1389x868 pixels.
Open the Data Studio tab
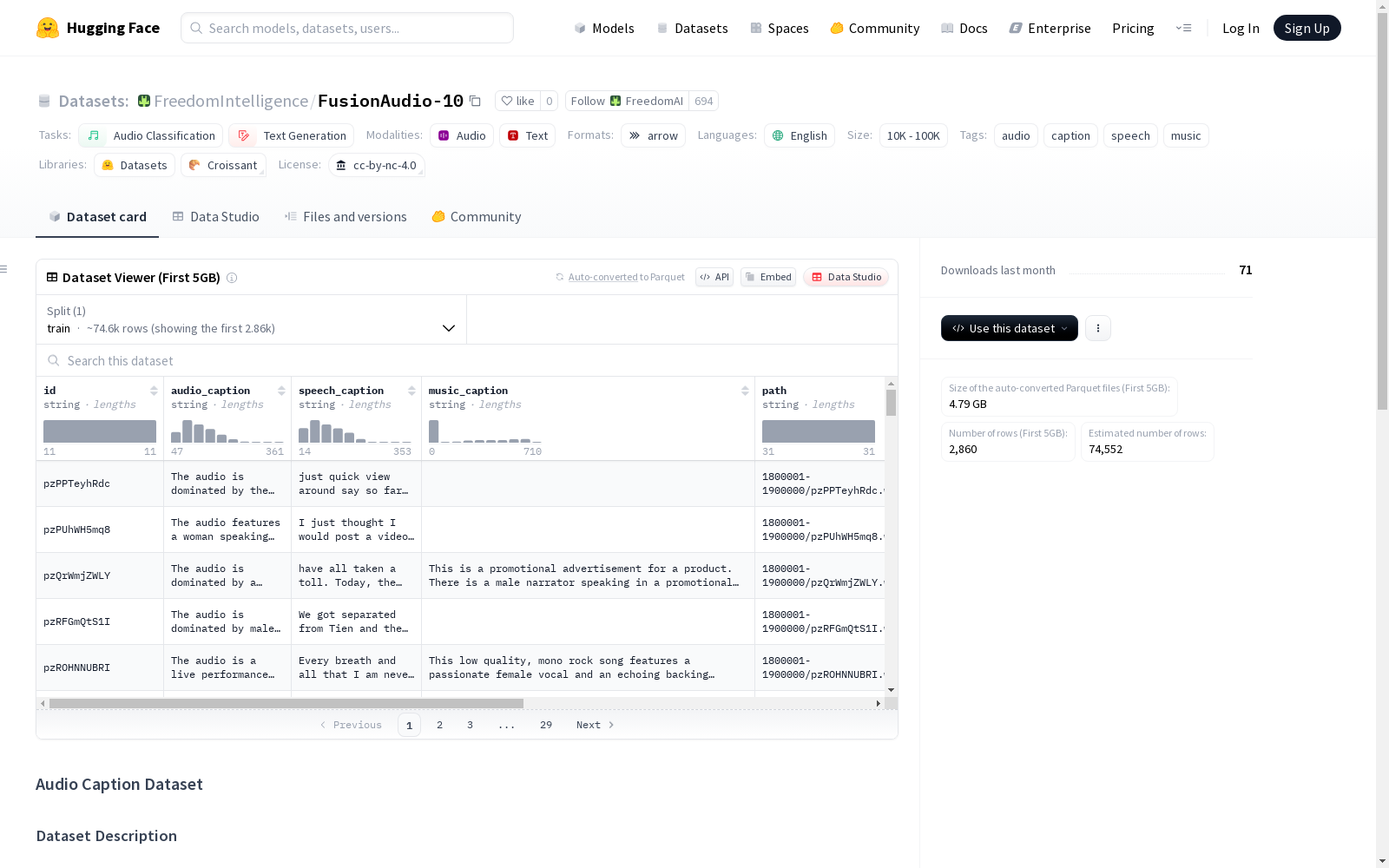coord(215,217)
